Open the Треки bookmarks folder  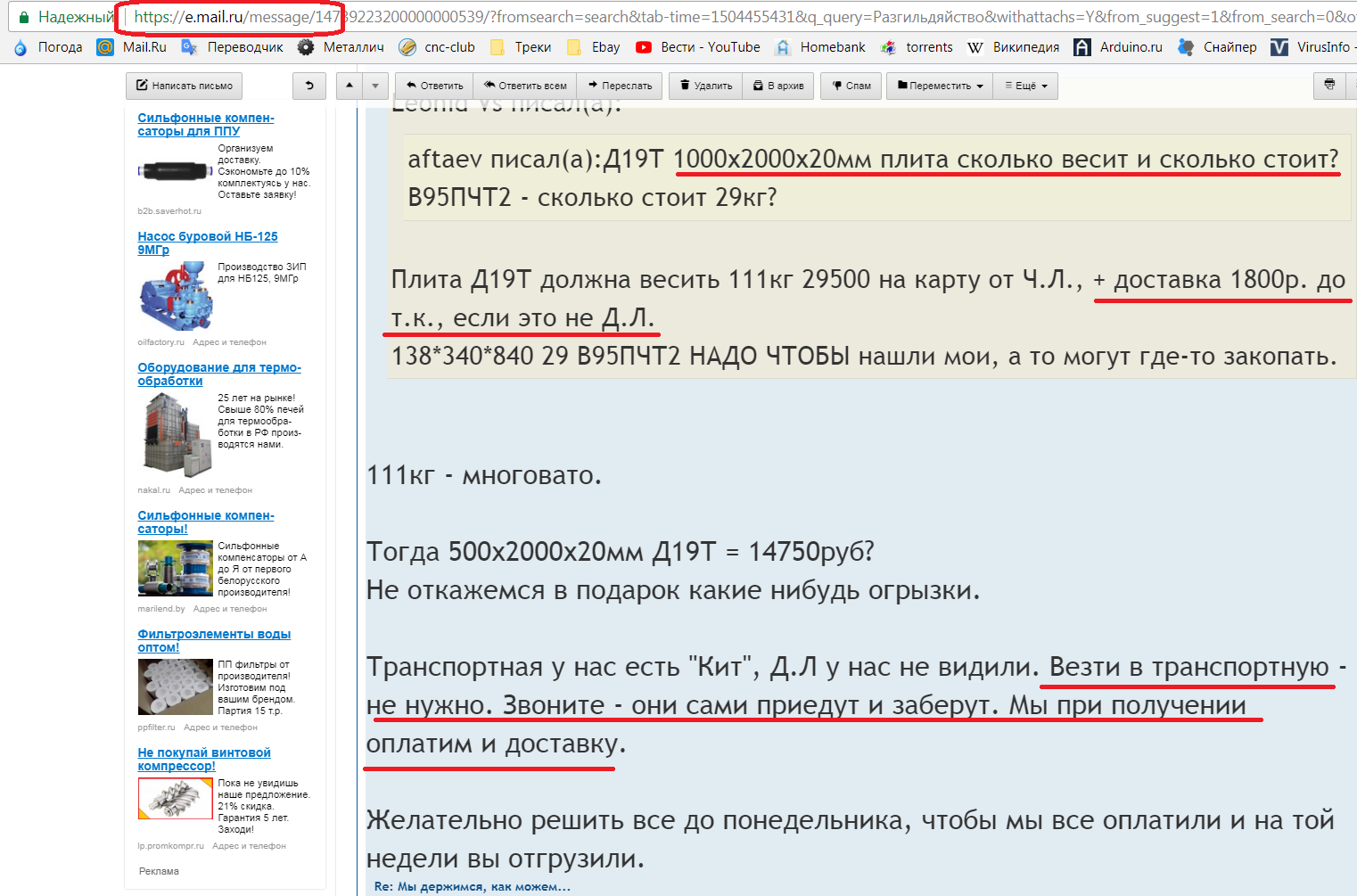(x=521, y=47)
